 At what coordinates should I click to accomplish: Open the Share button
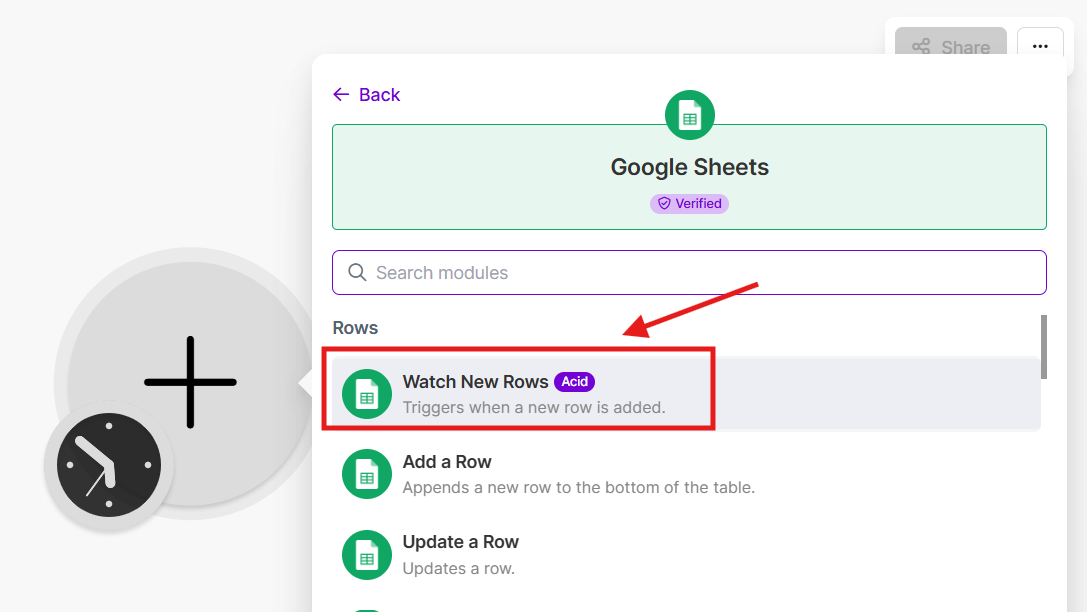(x=950, y=43)
